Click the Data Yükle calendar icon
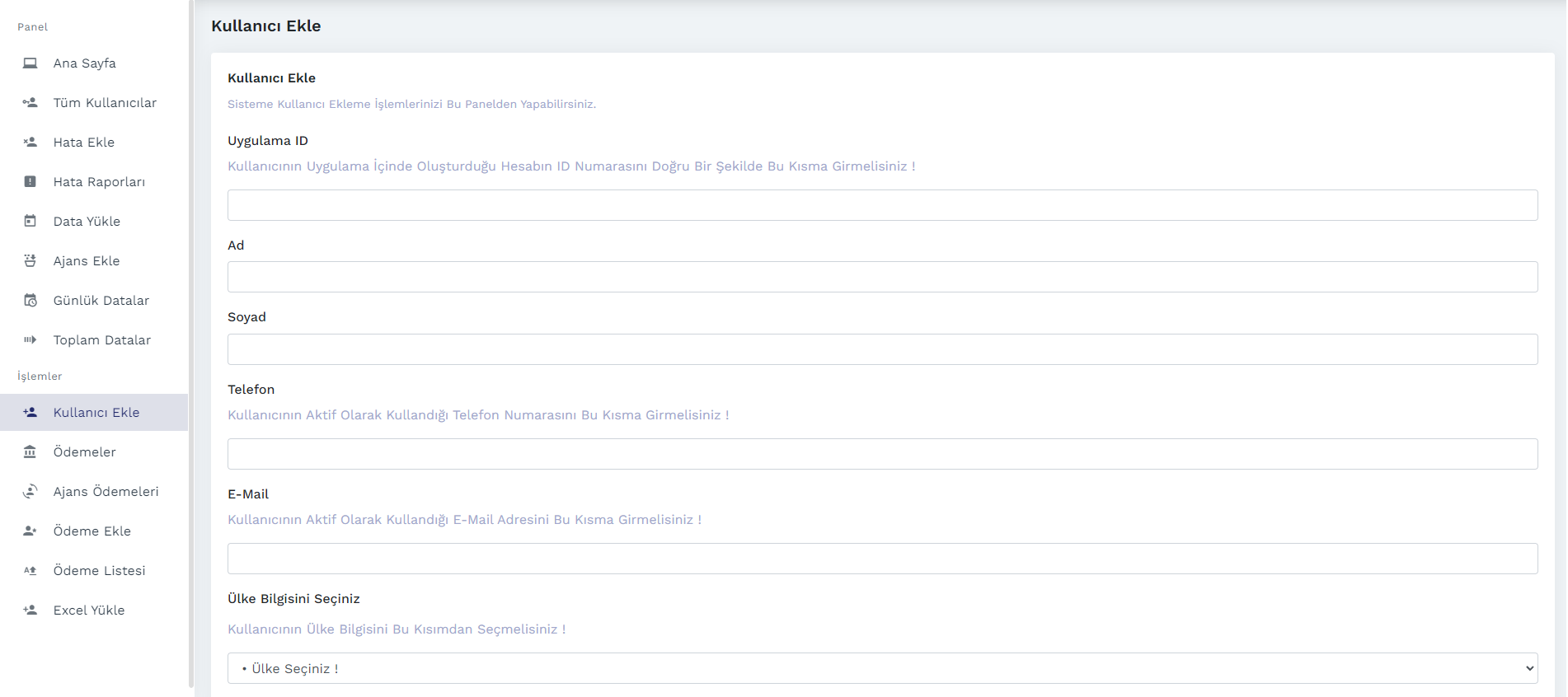The width and height of the screenshot is (1568, 697). (31, 222)
